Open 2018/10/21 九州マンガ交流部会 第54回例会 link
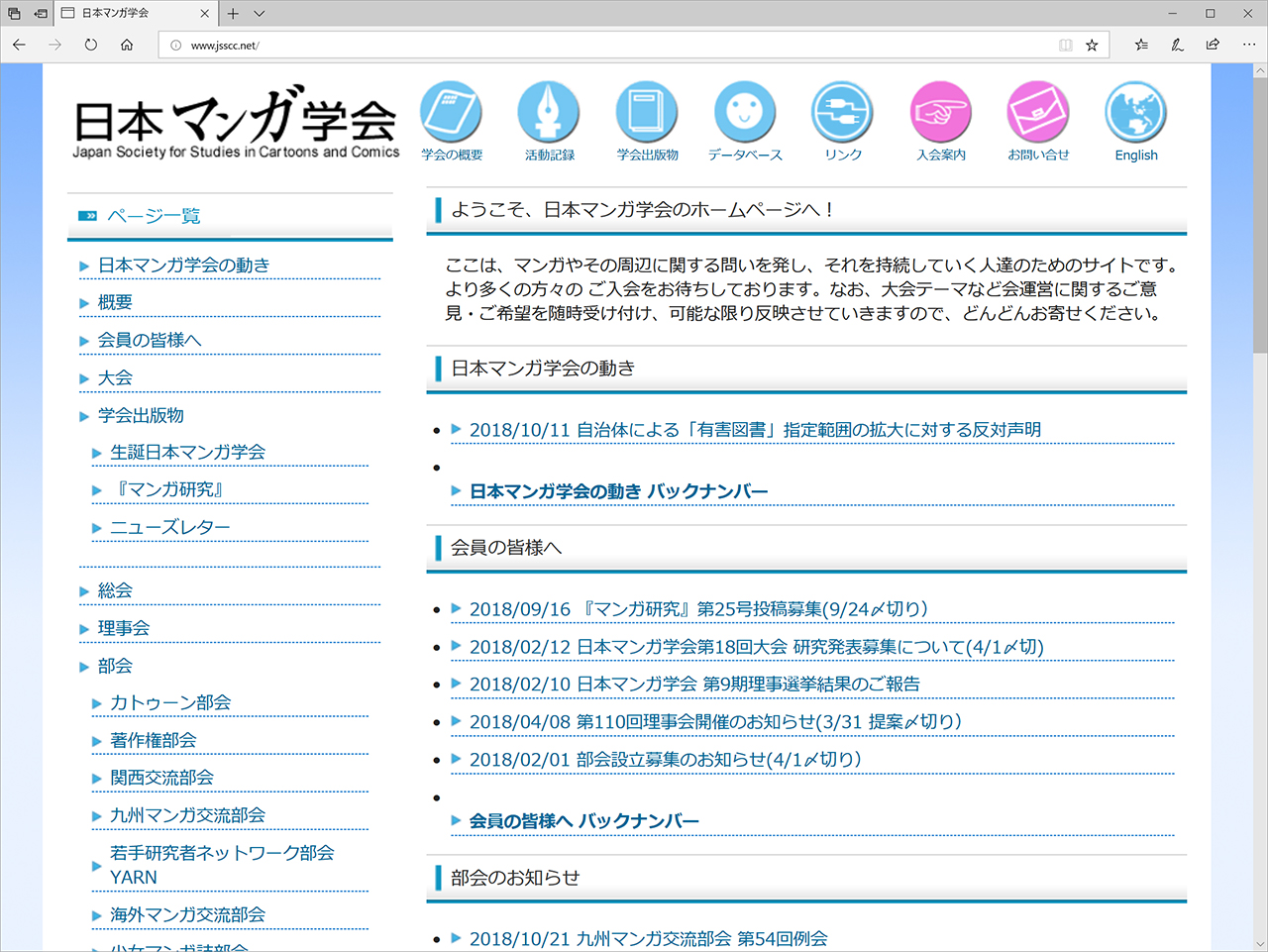1268x952 pixels. [x=648, y=938]
